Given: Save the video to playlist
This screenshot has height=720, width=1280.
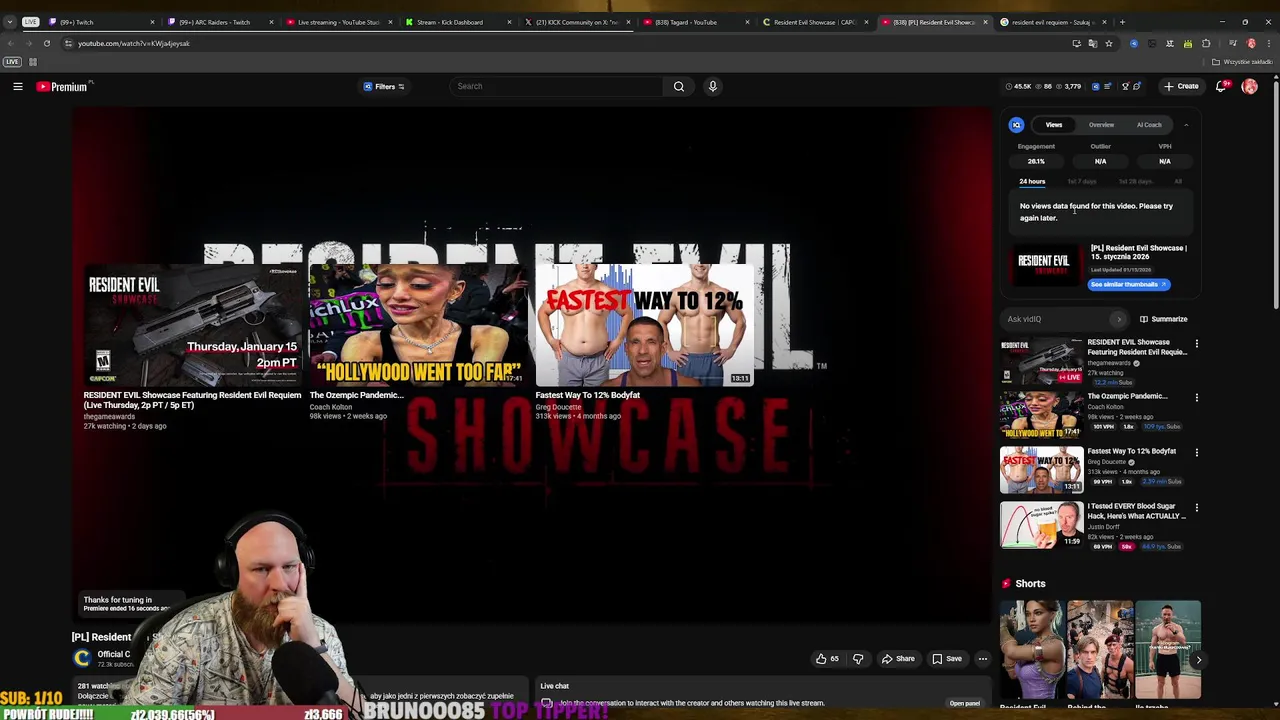Looking at the screenshot, I should click(946, 659).
